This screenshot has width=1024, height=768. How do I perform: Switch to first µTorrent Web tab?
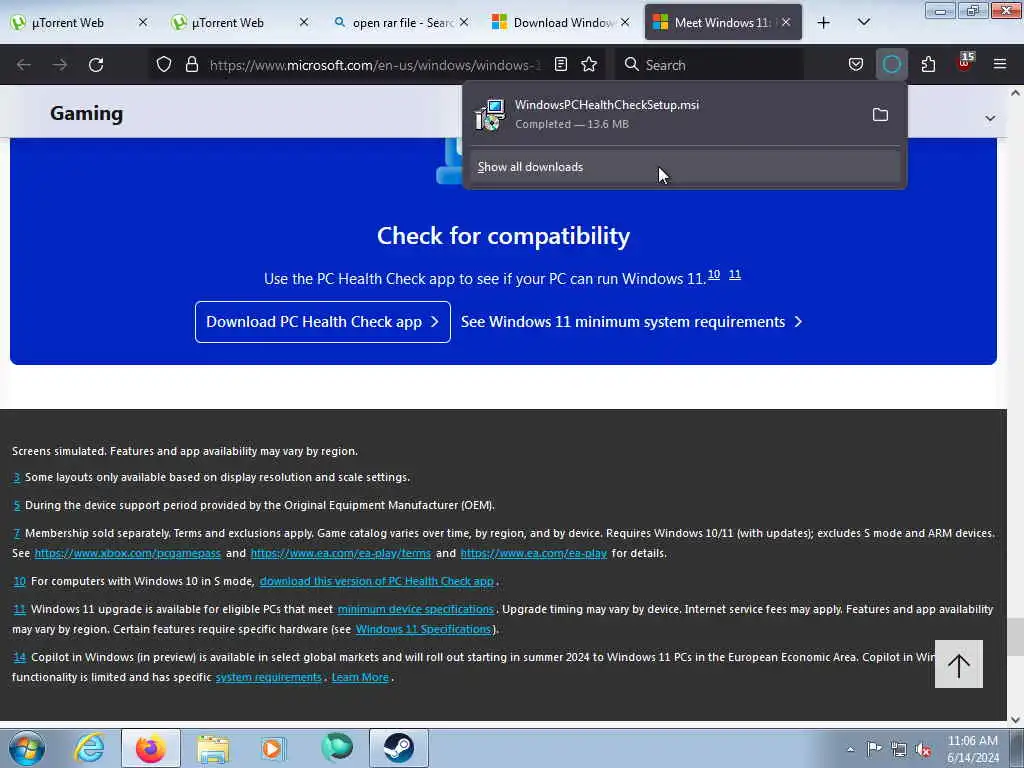(68, 23)
